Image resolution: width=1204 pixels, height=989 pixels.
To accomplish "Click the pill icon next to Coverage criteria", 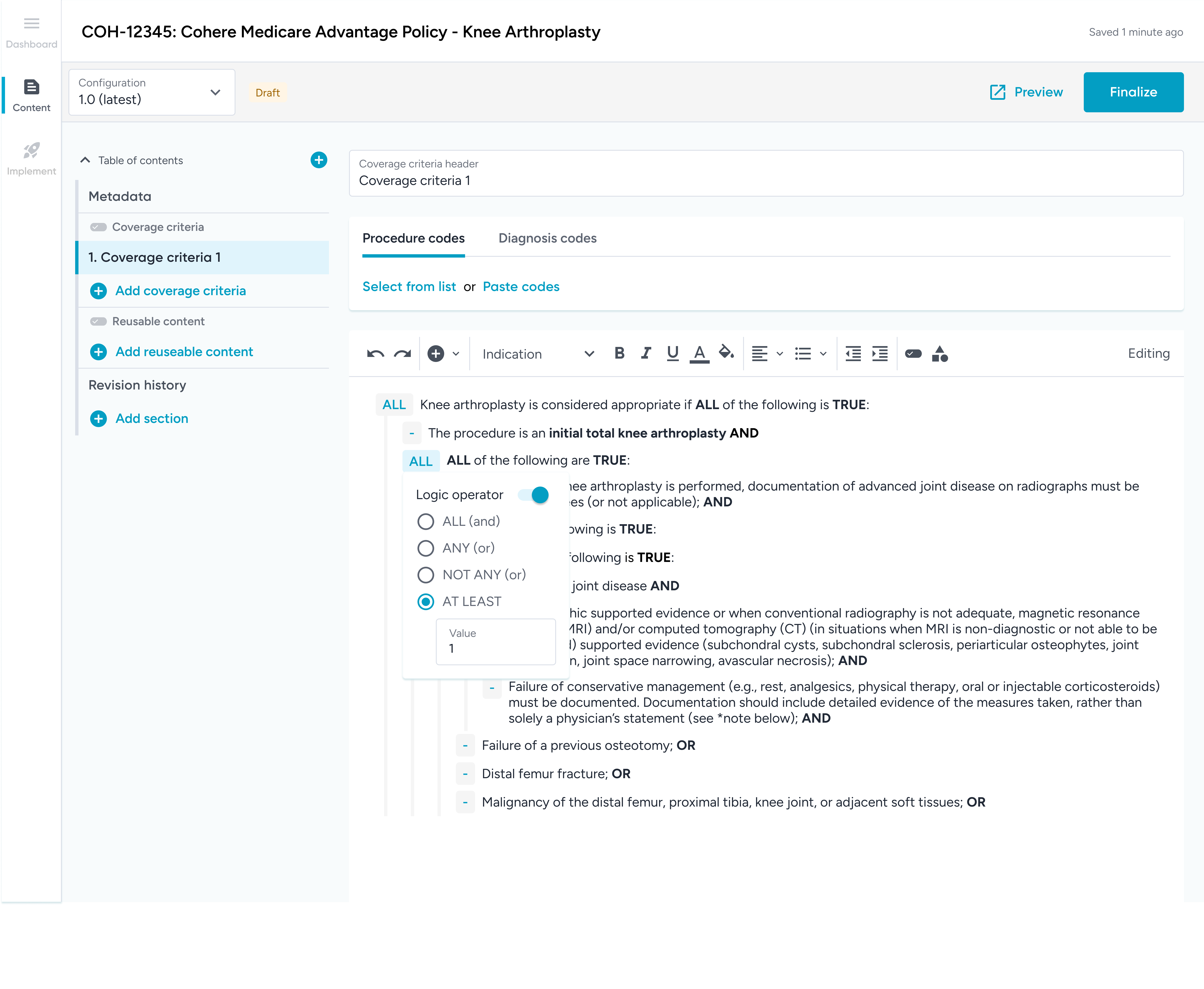I will (99, 227).
